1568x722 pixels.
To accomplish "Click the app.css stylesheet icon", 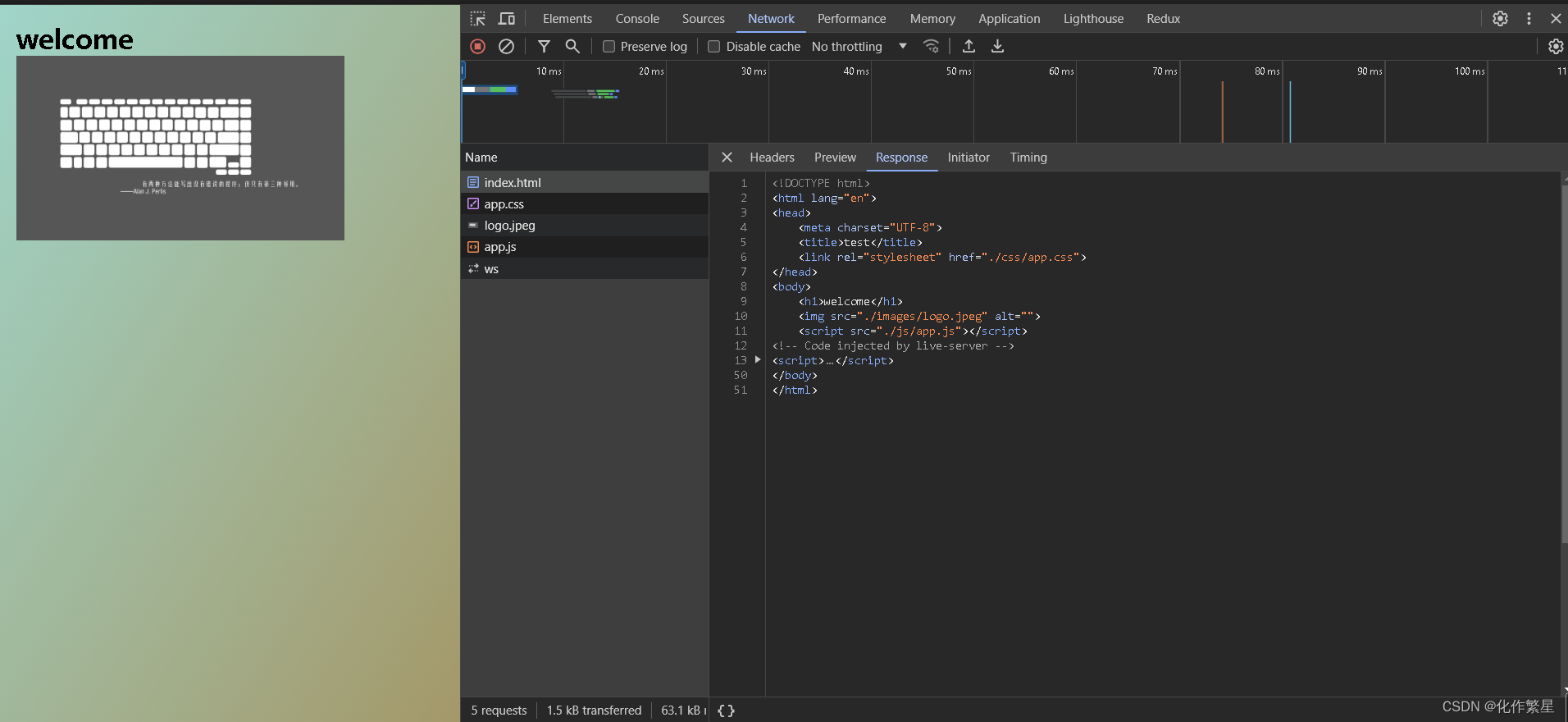I will click(473, 203).
